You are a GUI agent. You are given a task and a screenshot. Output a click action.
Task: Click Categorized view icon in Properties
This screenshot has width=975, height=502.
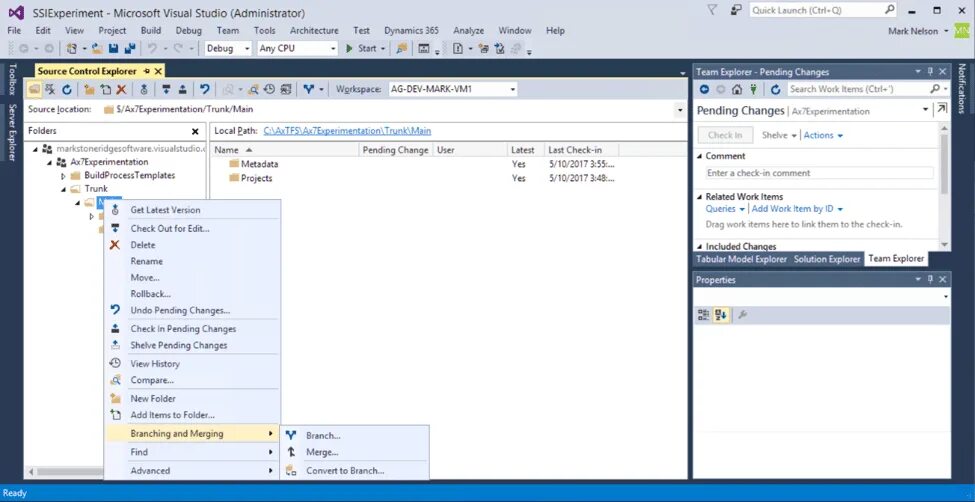pyautogui.click(x=703, y=315)
